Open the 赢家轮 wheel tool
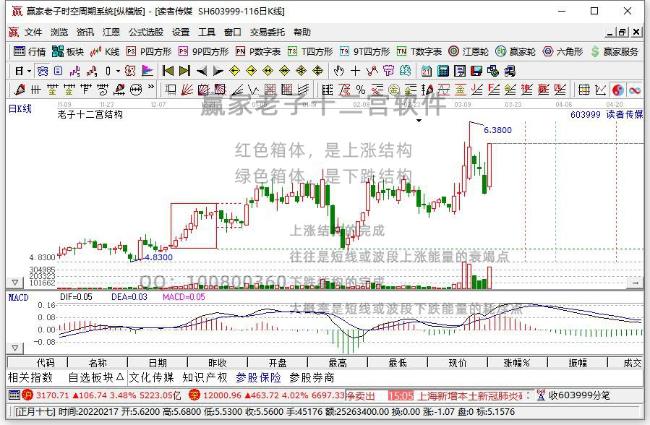The image size is (650, 425). click(x=516, y=51)
